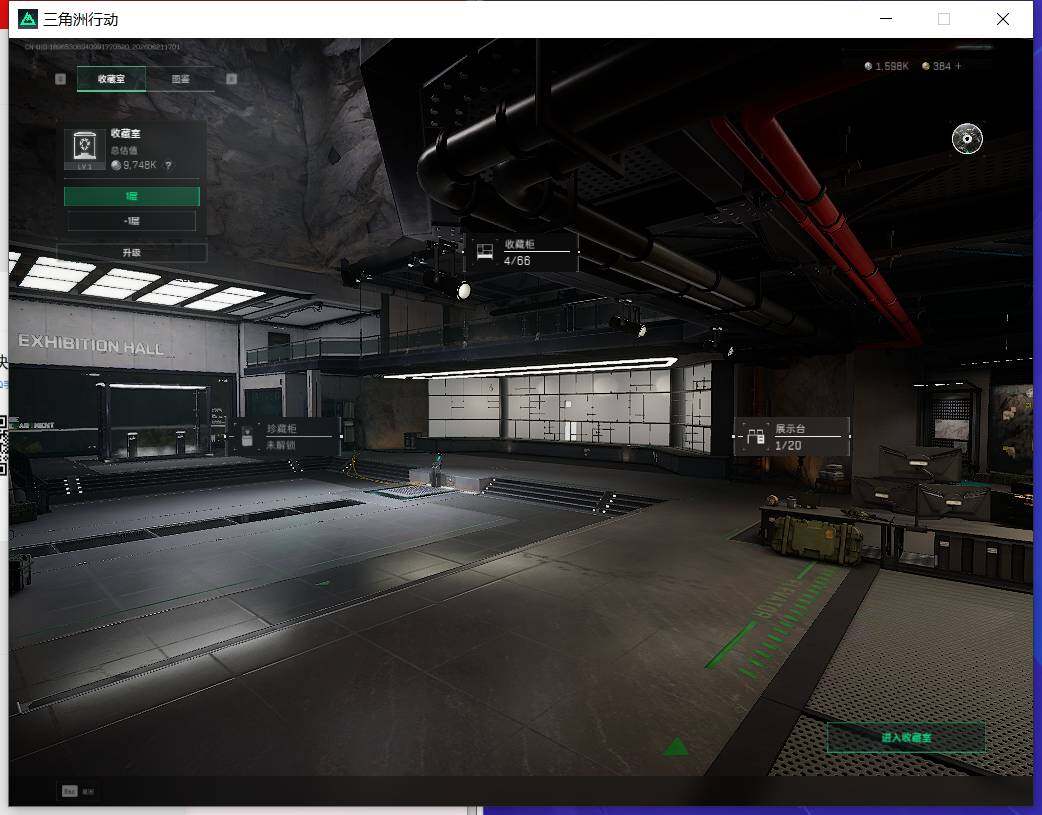
Task: Click the 收藏柜 cabinet icon
Action: (485, 251)
